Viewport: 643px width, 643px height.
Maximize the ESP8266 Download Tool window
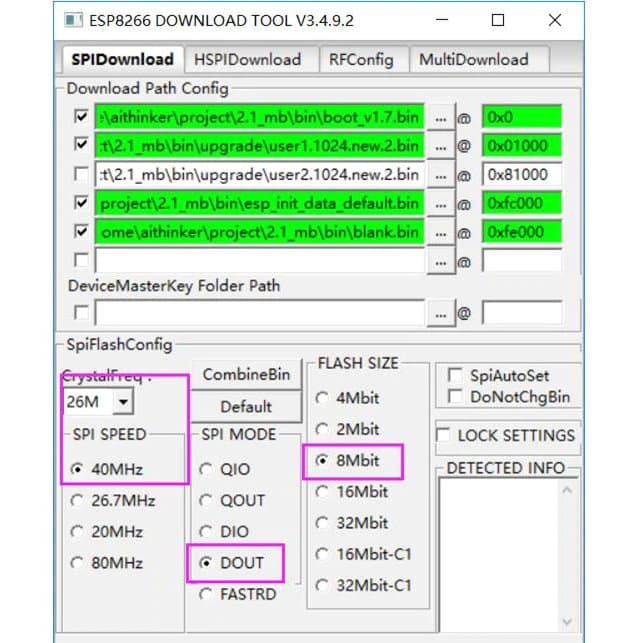[498, 20]
